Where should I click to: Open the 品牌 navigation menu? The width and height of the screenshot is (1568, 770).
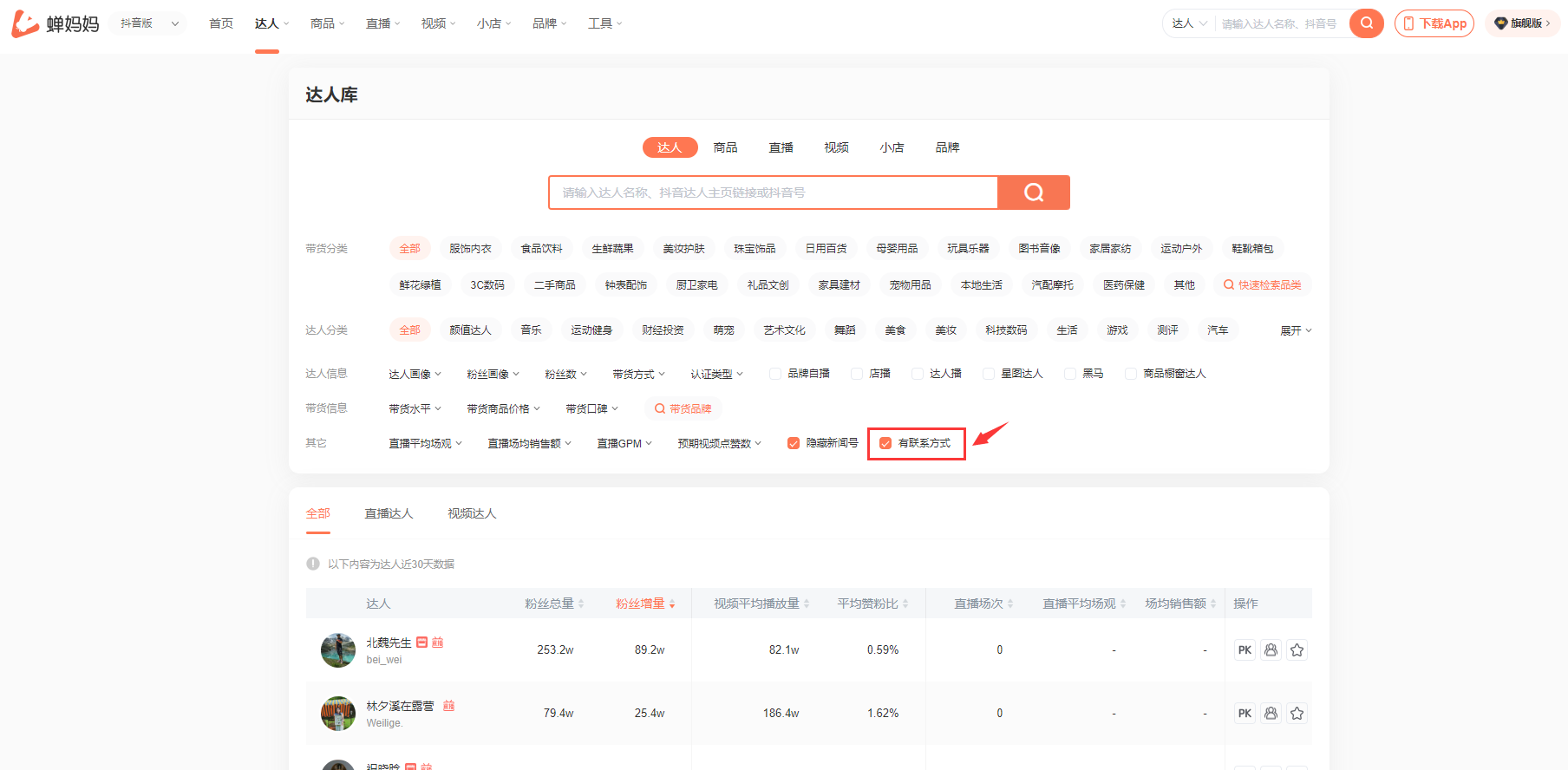[x=549, y=23]
